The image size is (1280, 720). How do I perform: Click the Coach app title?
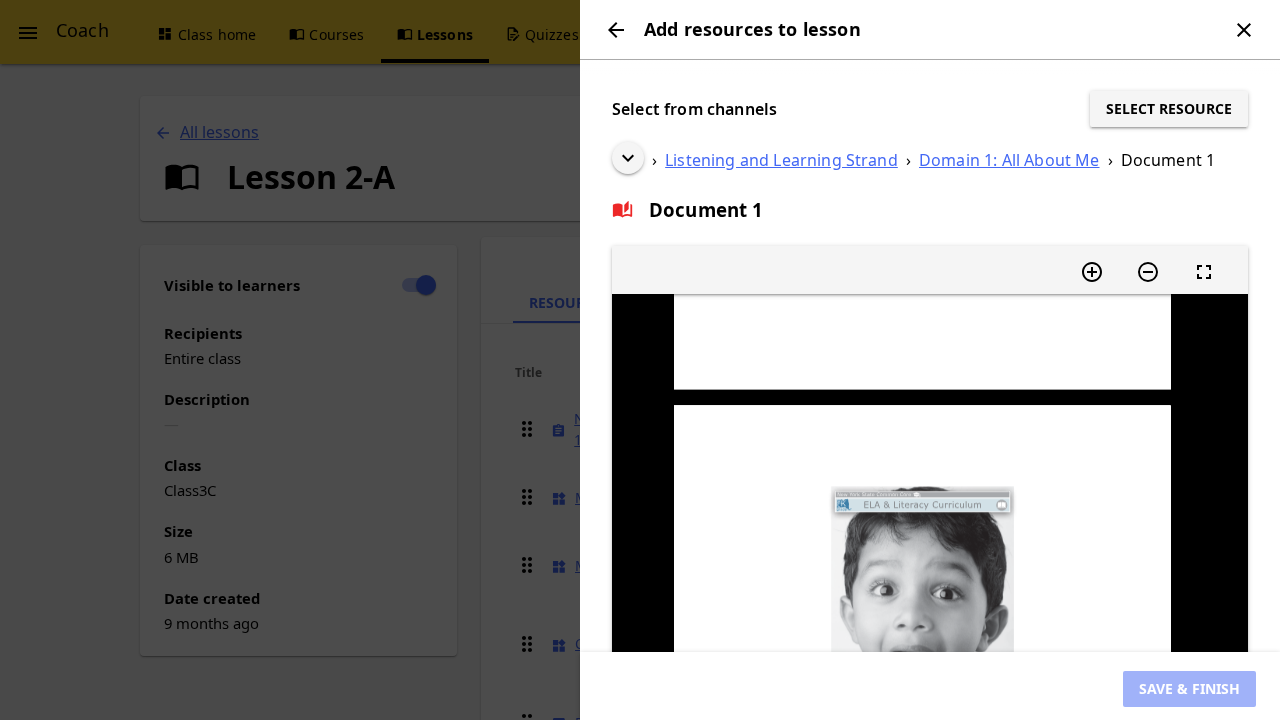[x=82, y=31]
